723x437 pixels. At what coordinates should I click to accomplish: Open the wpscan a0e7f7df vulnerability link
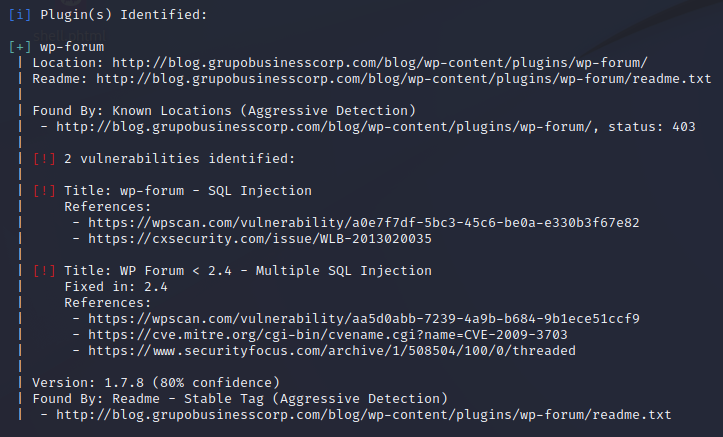363,222
